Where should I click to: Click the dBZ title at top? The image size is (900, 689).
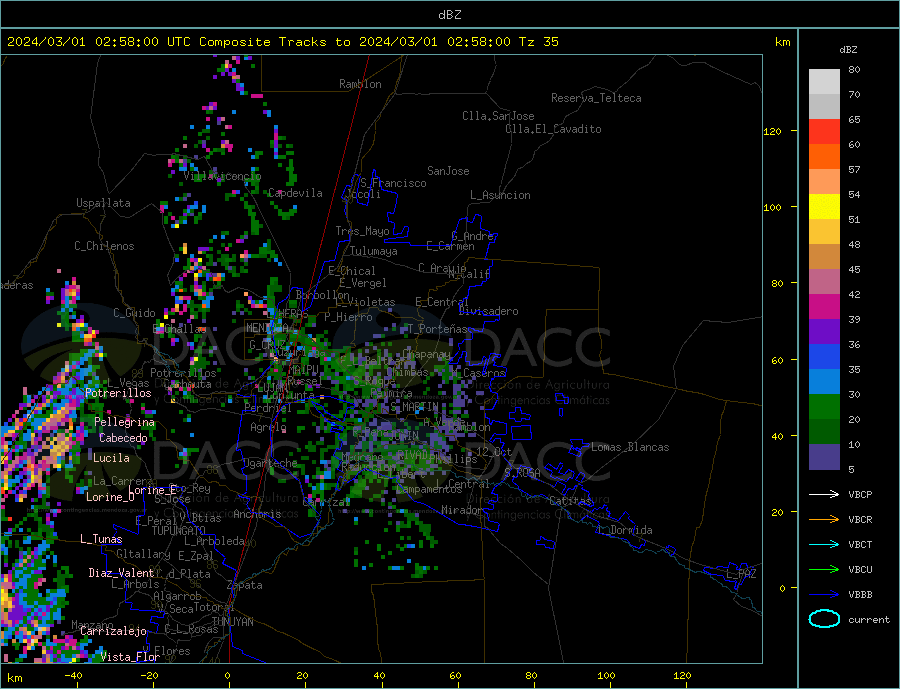[449, 15]
